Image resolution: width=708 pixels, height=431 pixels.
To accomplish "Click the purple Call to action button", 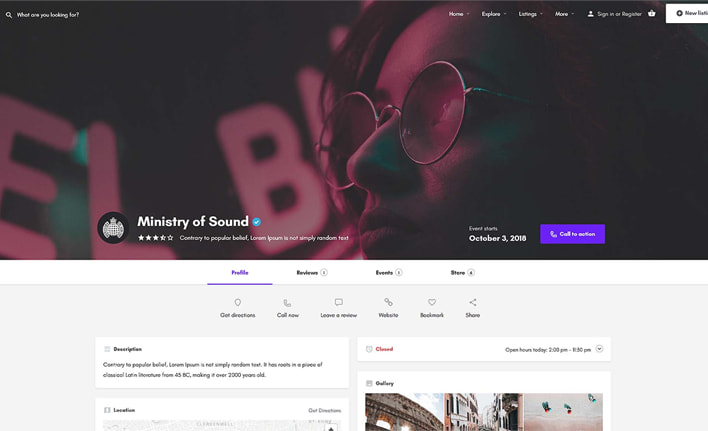I will 572,234.
